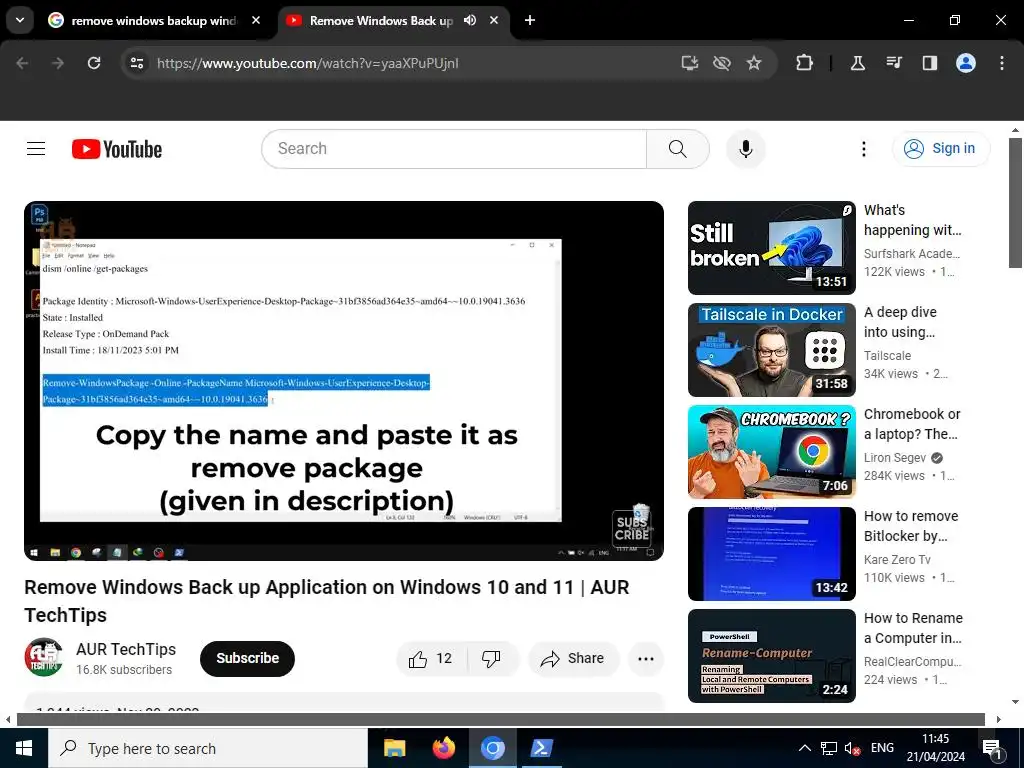This screenshot has height=768, width=1024.
Task: Click the horizontal scrollbar at the bottom
Action: coord(501,719)
